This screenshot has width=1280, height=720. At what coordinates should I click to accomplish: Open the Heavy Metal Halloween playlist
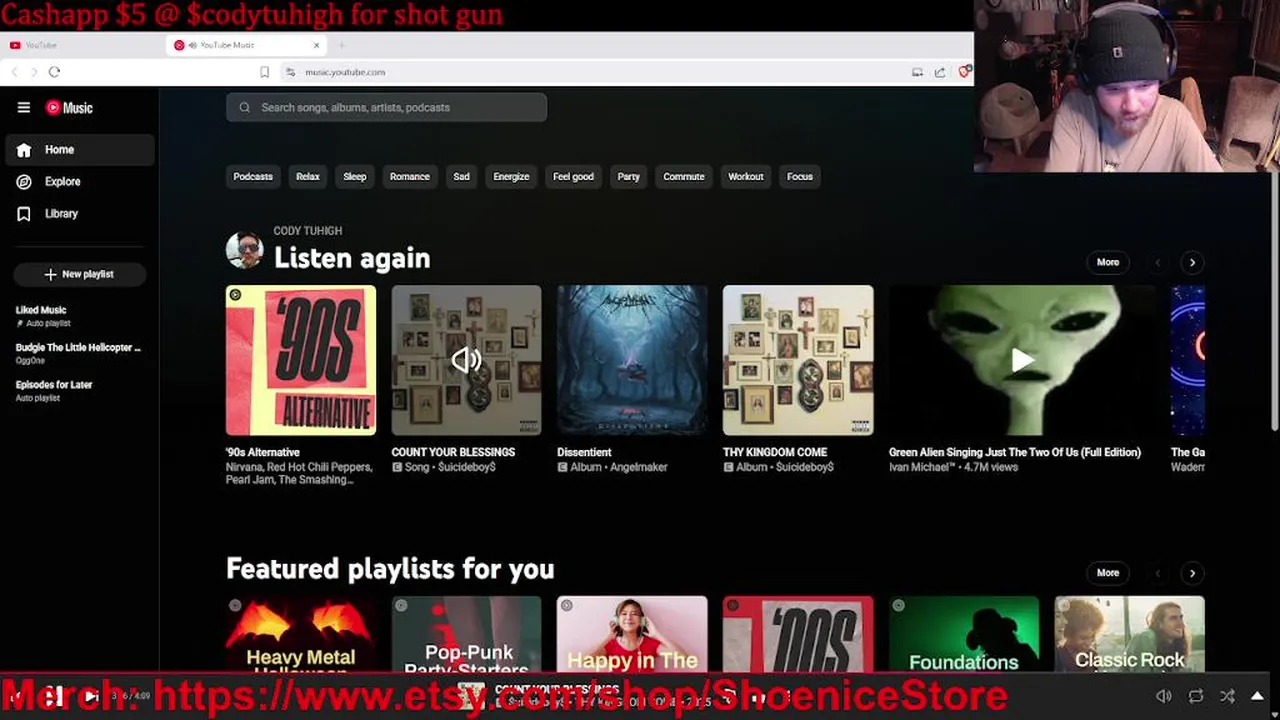(x=301, y=635)
